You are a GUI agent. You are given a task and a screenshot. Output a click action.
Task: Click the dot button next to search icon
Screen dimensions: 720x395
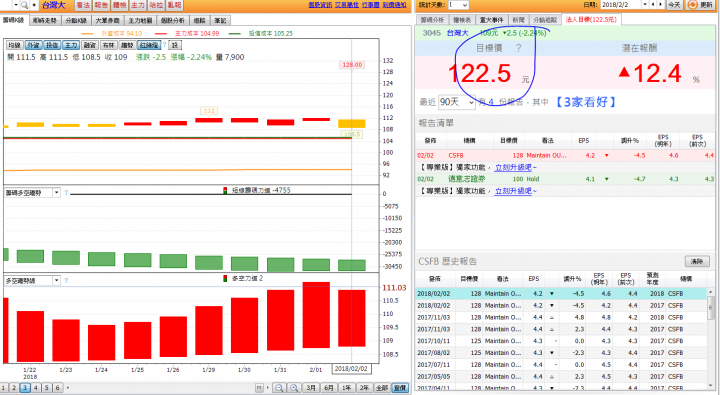pyautogui.click(x=34, y=5)
